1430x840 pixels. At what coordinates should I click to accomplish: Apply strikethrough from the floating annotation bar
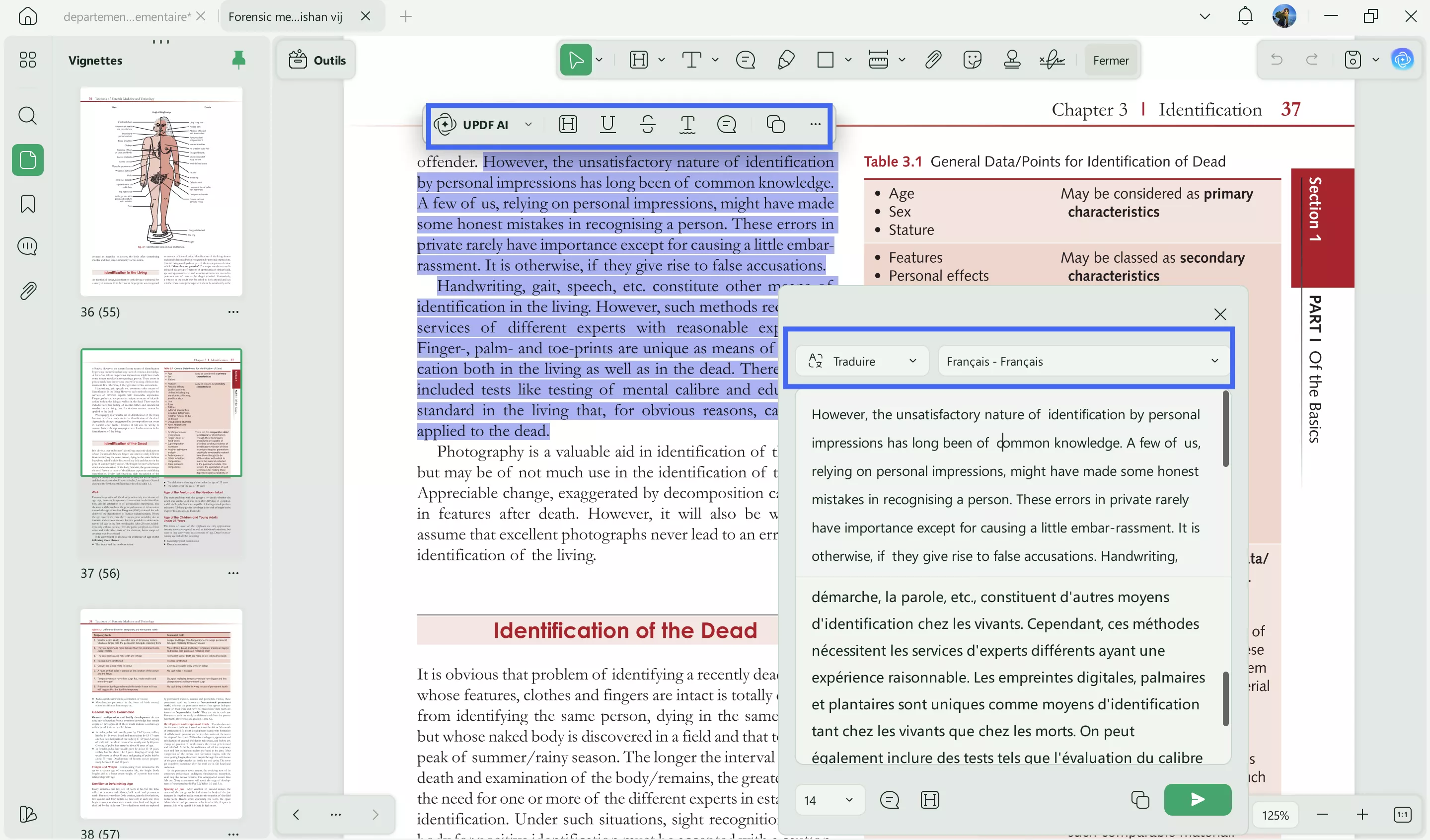(x=648, y=124)
